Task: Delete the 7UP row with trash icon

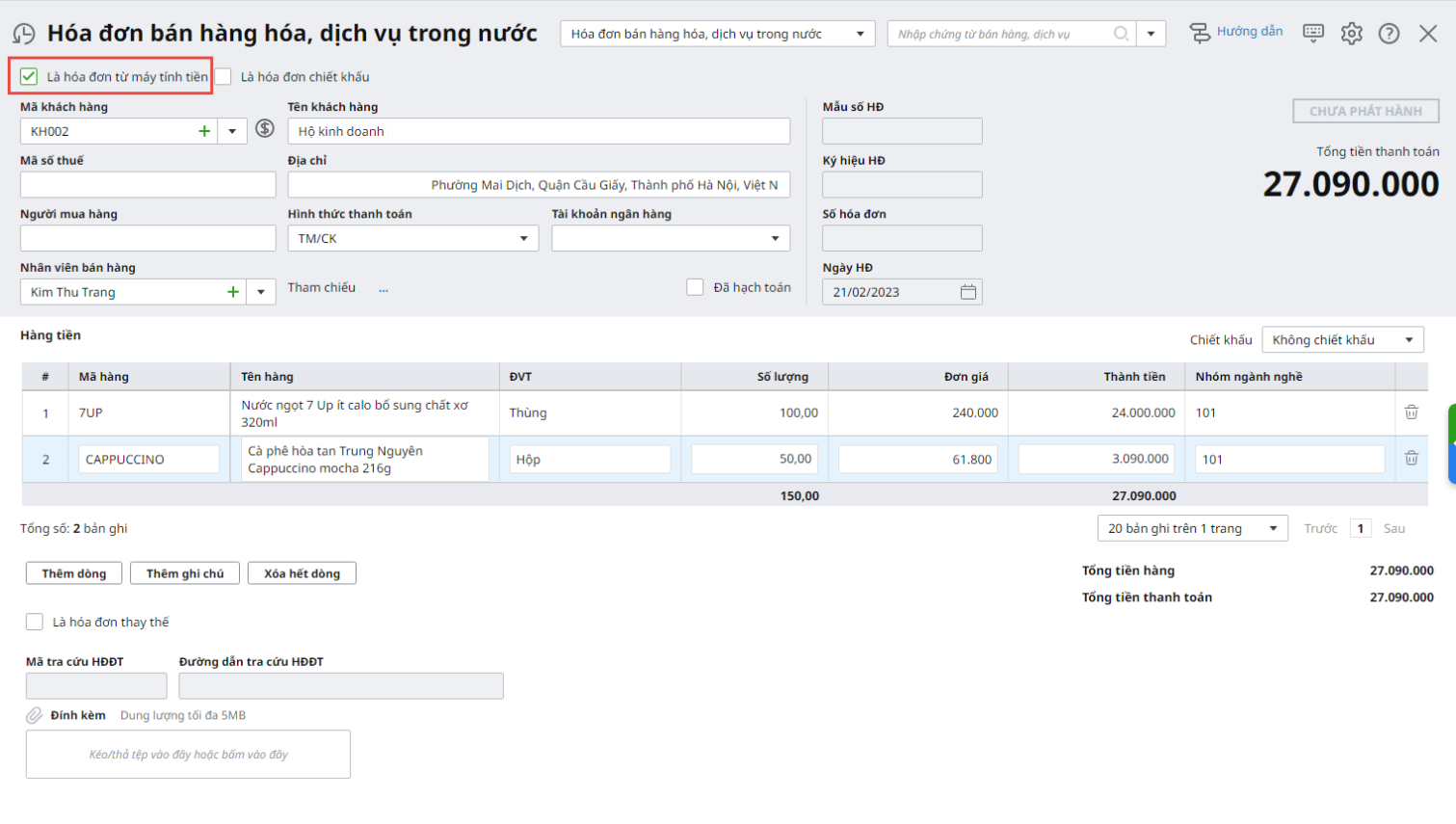Action: point(1411,412)
